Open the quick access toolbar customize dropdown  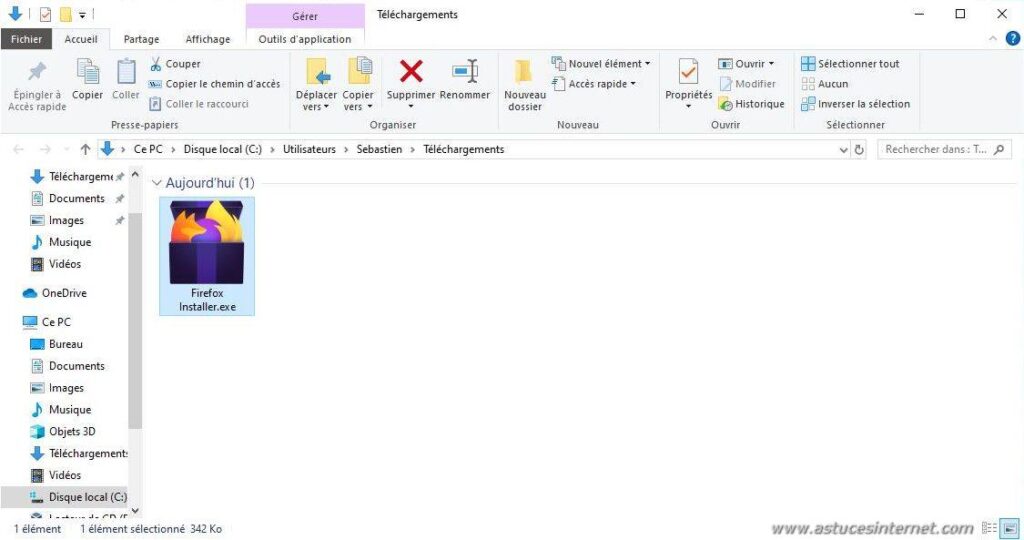point(82,14)
